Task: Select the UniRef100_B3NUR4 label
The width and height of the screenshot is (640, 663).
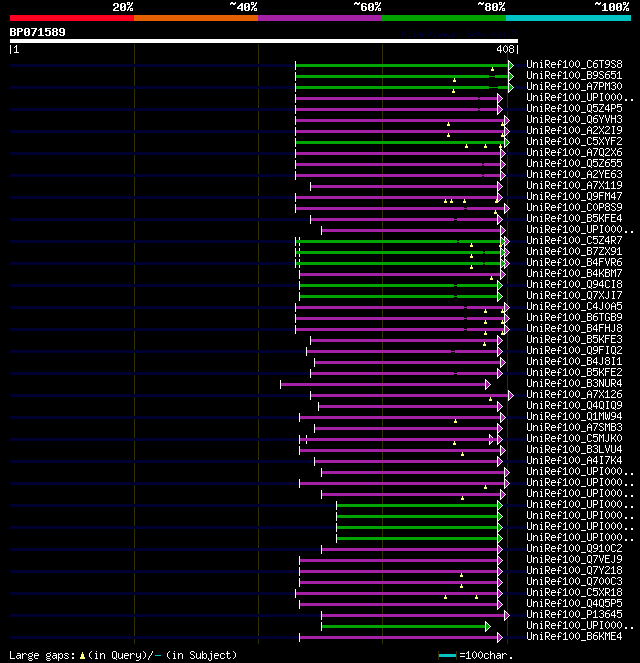Action: [x=574, y=383]
